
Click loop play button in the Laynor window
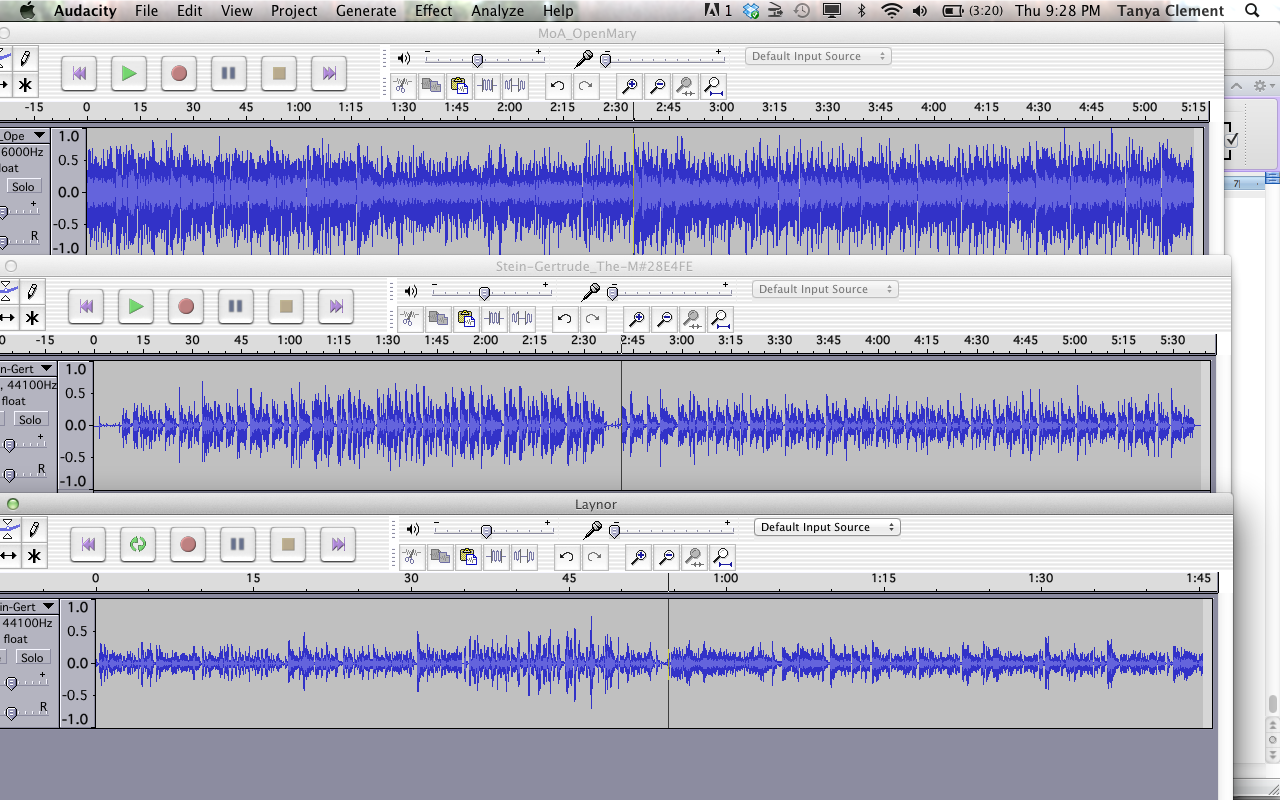click(138, 544)
